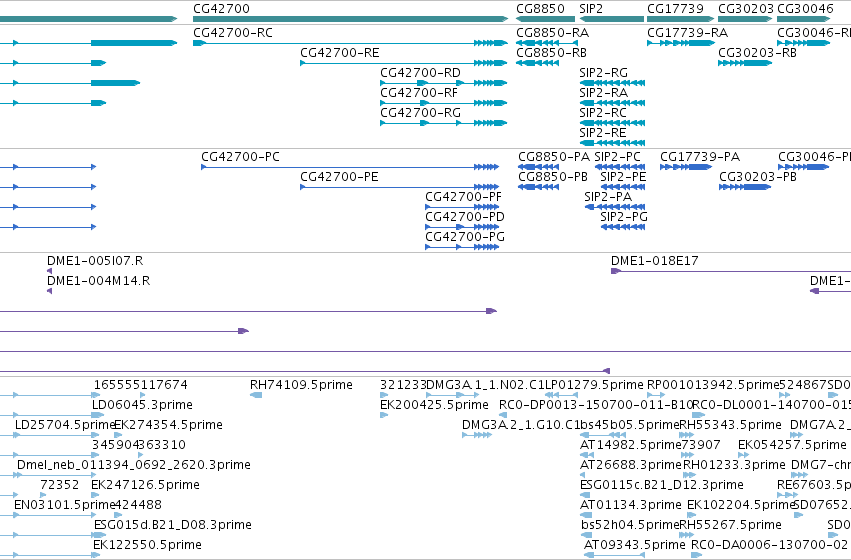Image resolution: width=851 pixels, height=560 pixels.
Task: Click the CG8850-PA protein label
Action: point(554,157)
